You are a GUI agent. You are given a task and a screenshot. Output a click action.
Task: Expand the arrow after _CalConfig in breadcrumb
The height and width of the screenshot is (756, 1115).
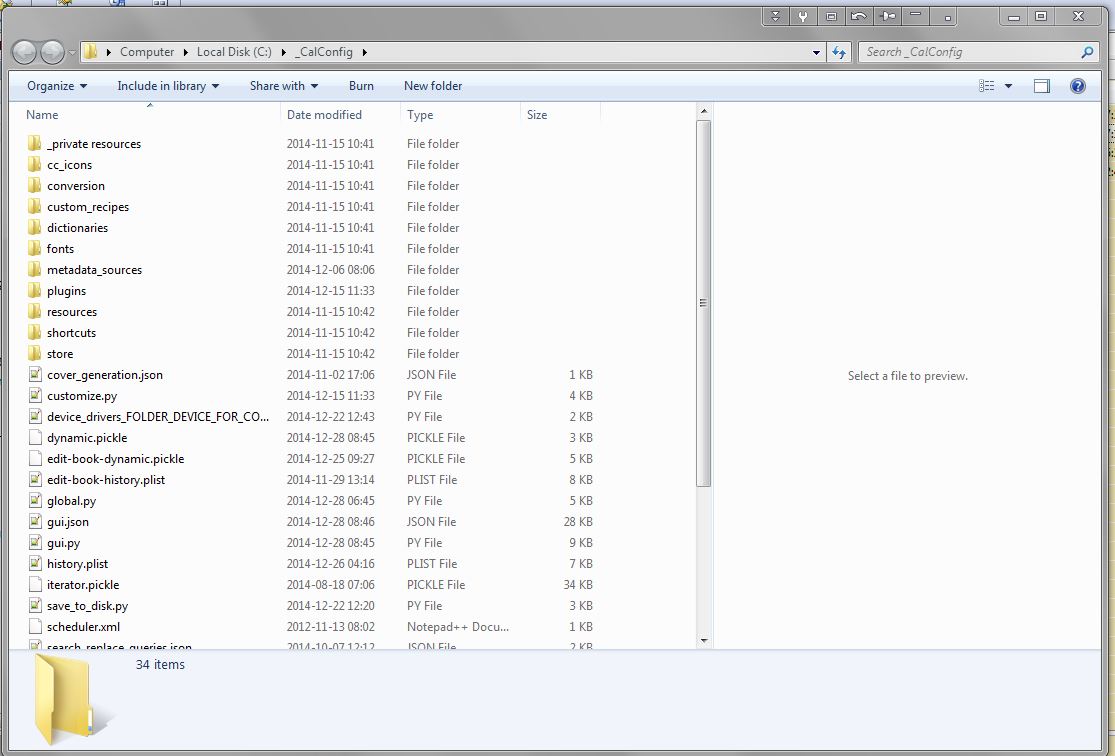pyautogui.click(x=365, y=52)
